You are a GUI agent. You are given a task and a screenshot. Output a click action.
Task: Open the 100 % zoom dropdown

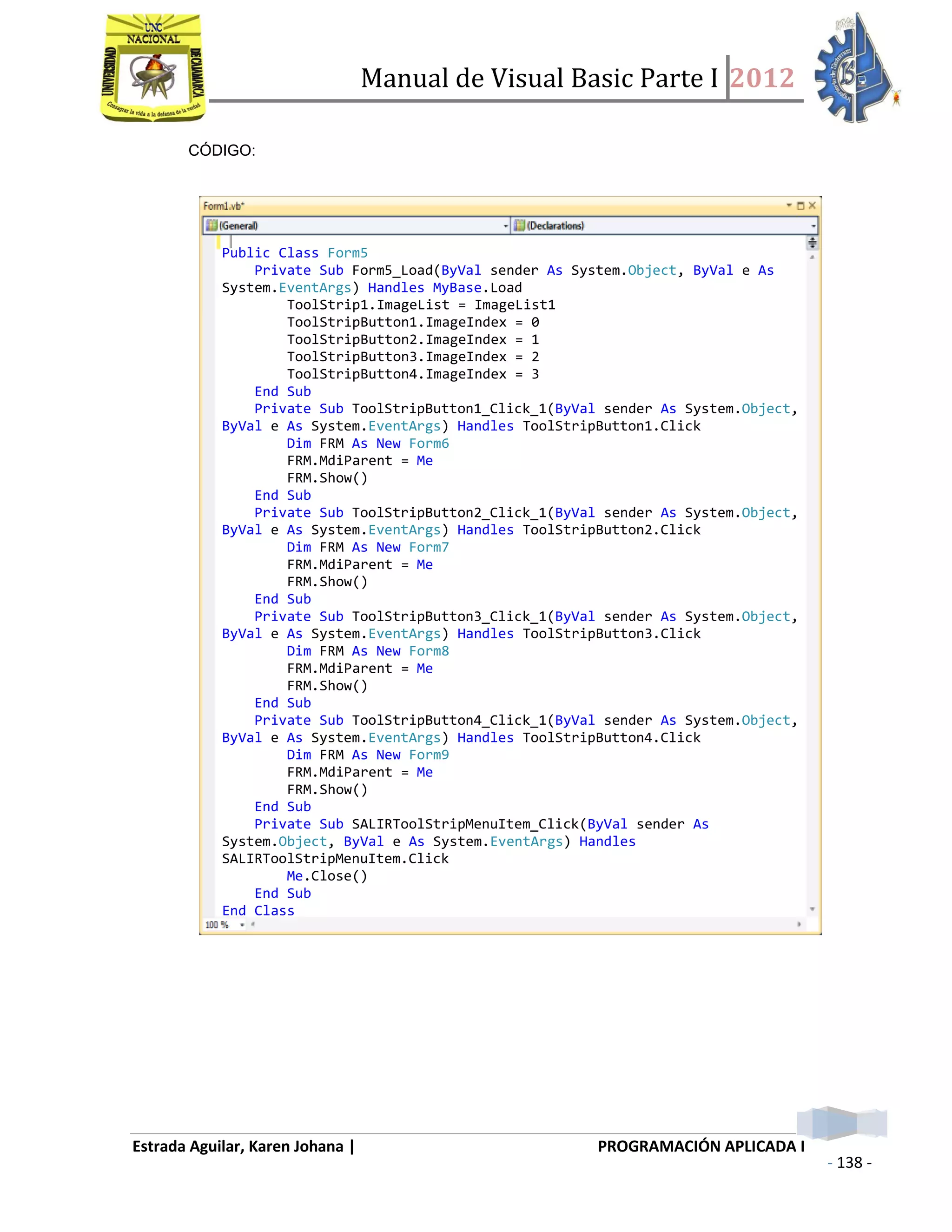pos(242,925)
